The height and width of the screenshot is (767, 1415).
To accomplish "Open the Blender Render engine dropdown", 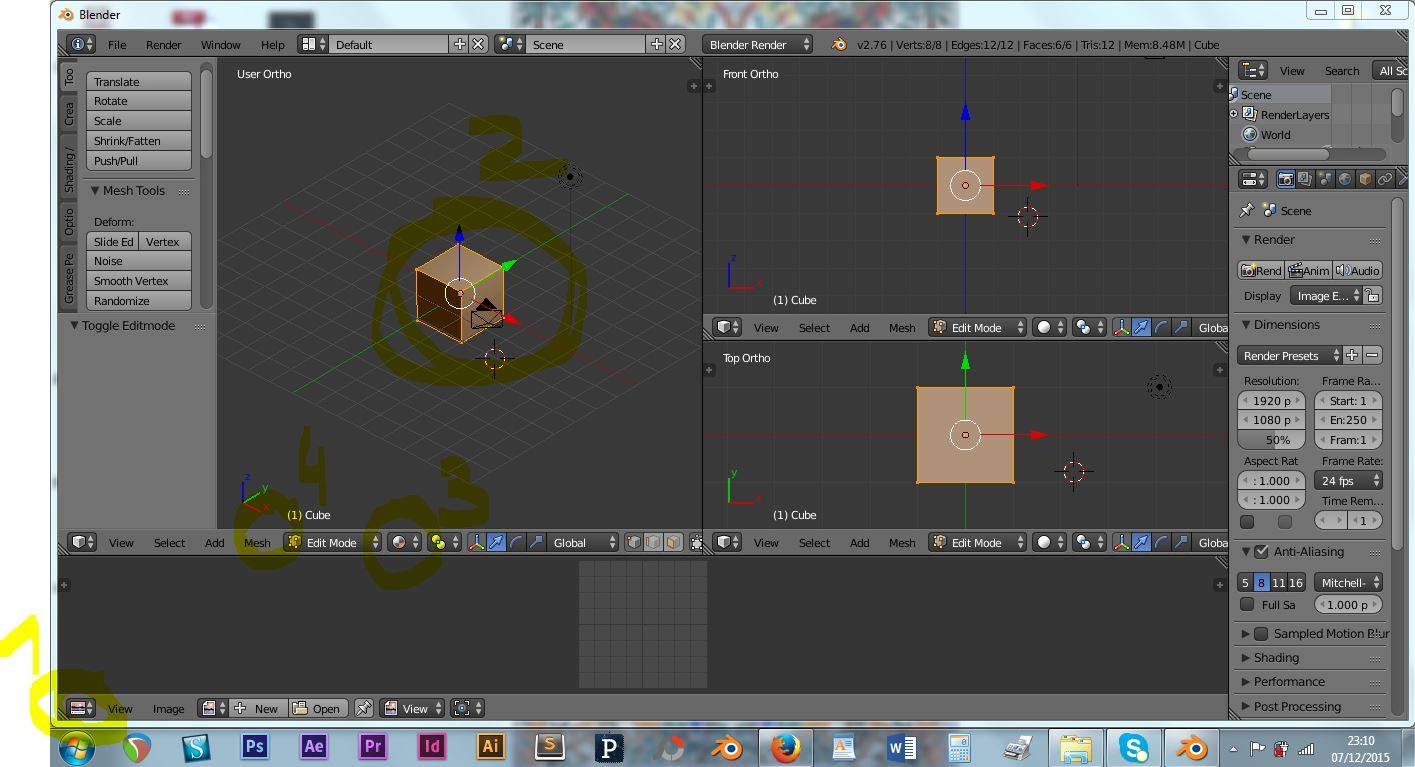I will [758, 44].
